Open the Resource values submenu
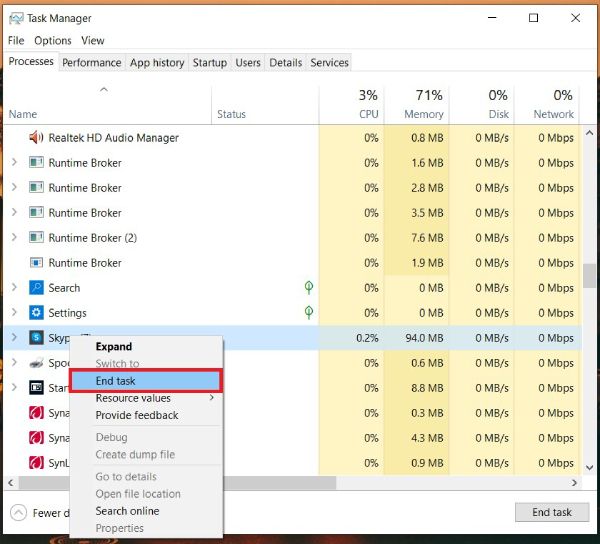Screen dimensions: 600x544 pyautogui.click(x=147, y=398)
